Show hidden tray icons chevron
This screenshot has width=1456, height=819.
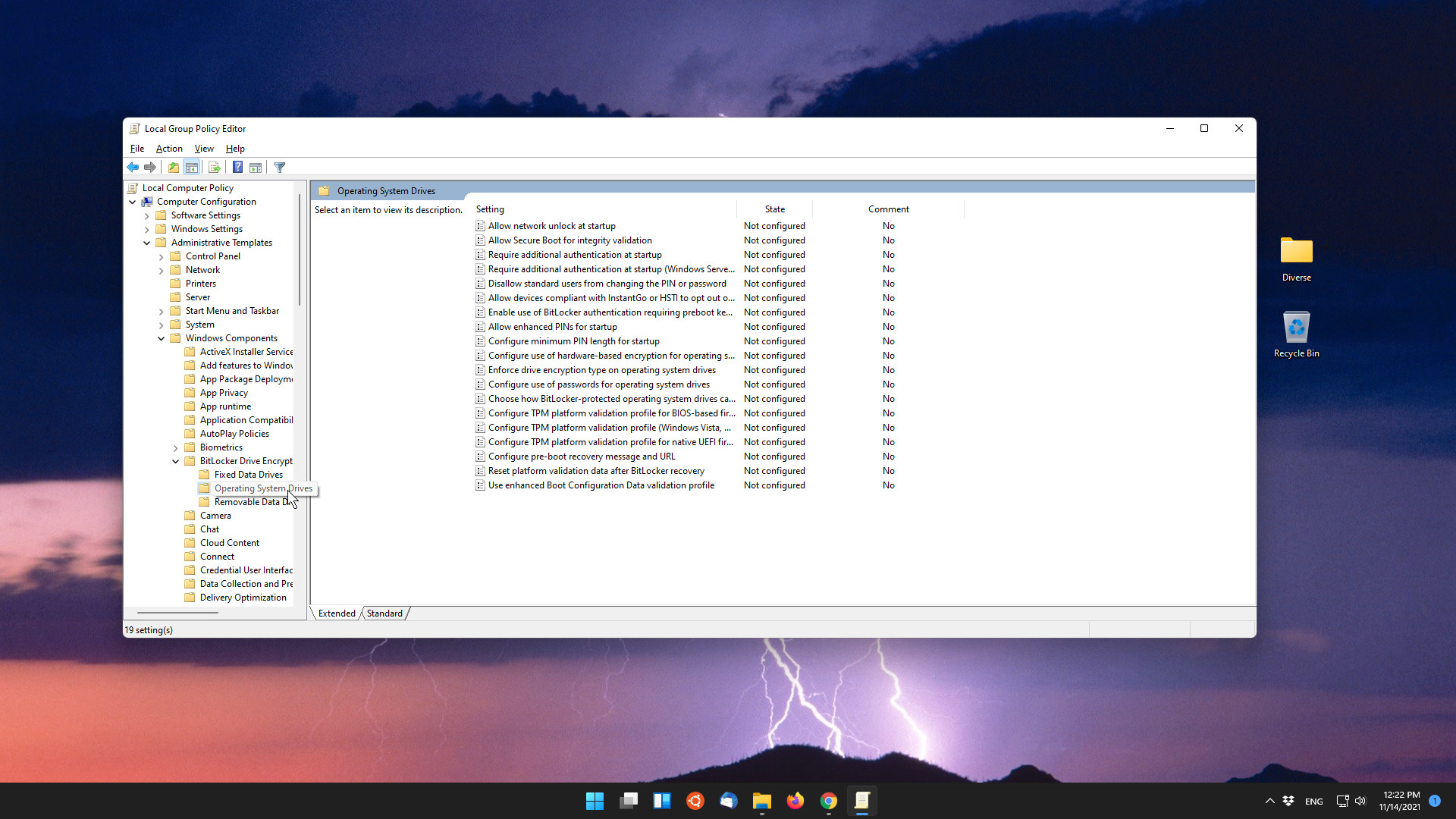(x=1269, y=801)
